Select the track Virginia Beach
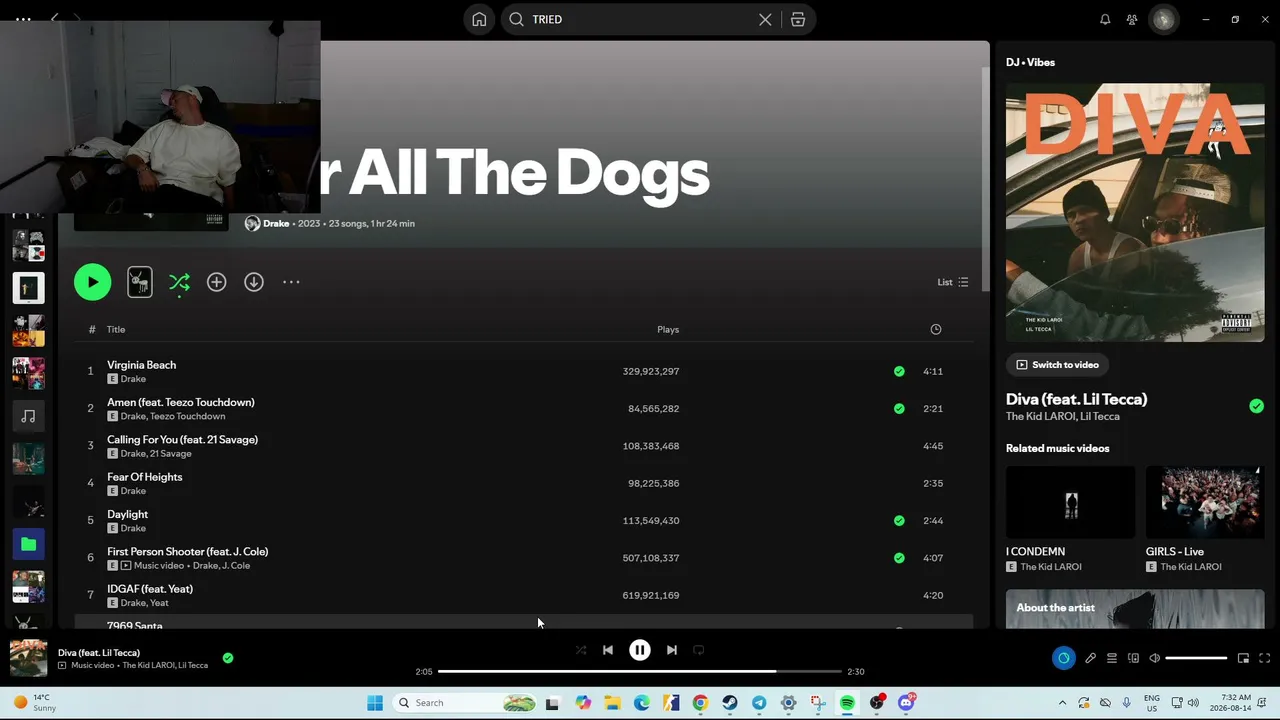The width and height of the screenshot is (1280, 720). tap(141, 365)
